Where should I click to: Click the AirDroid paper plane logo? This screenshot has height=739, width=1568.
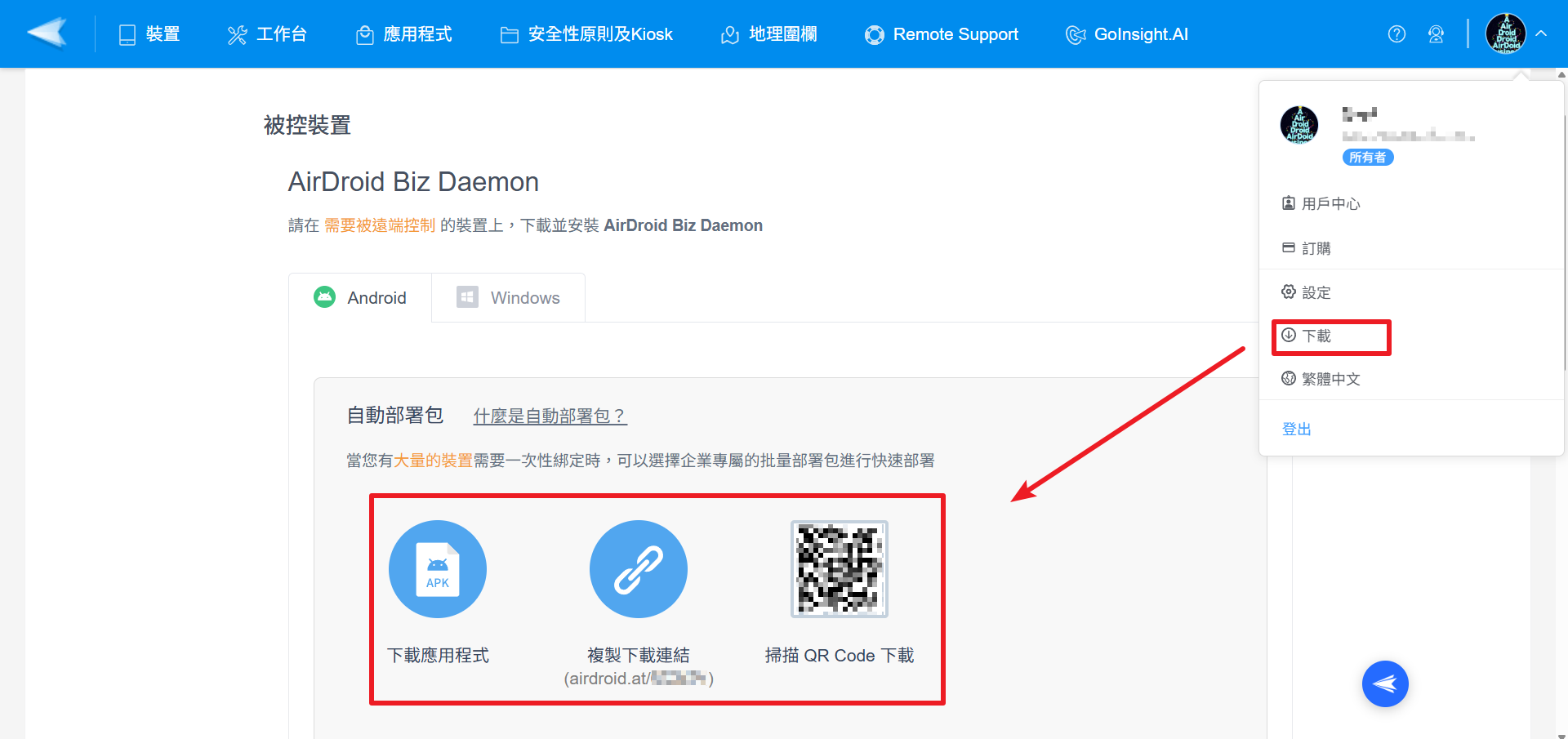[47, 33]
